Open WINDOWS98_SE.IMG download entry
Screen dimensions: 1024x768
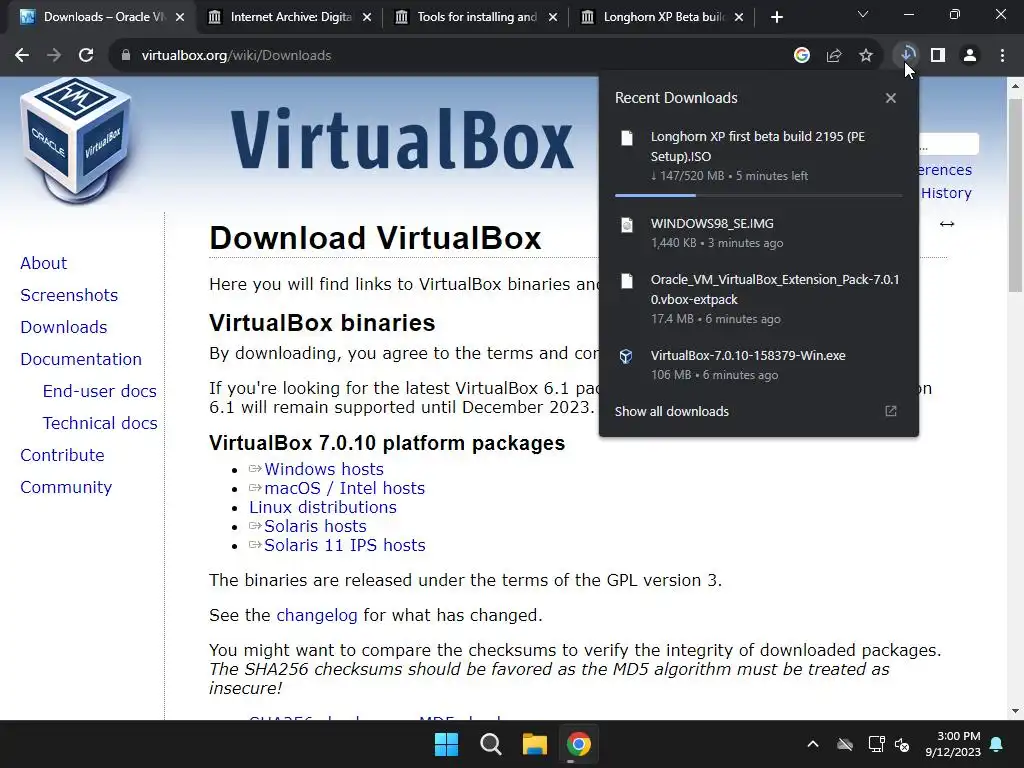pyautogui.click(x=758, y=232)
